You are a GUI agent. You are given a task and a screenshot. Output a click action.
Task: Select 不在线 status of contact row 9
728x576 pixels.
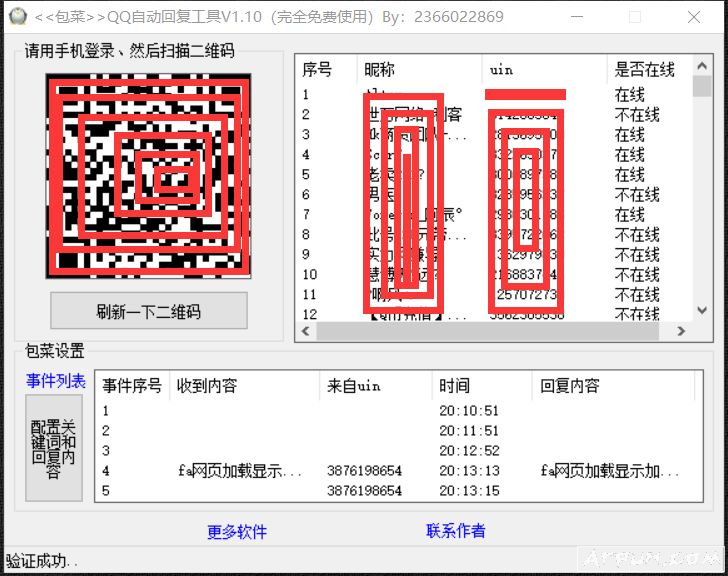637,254
